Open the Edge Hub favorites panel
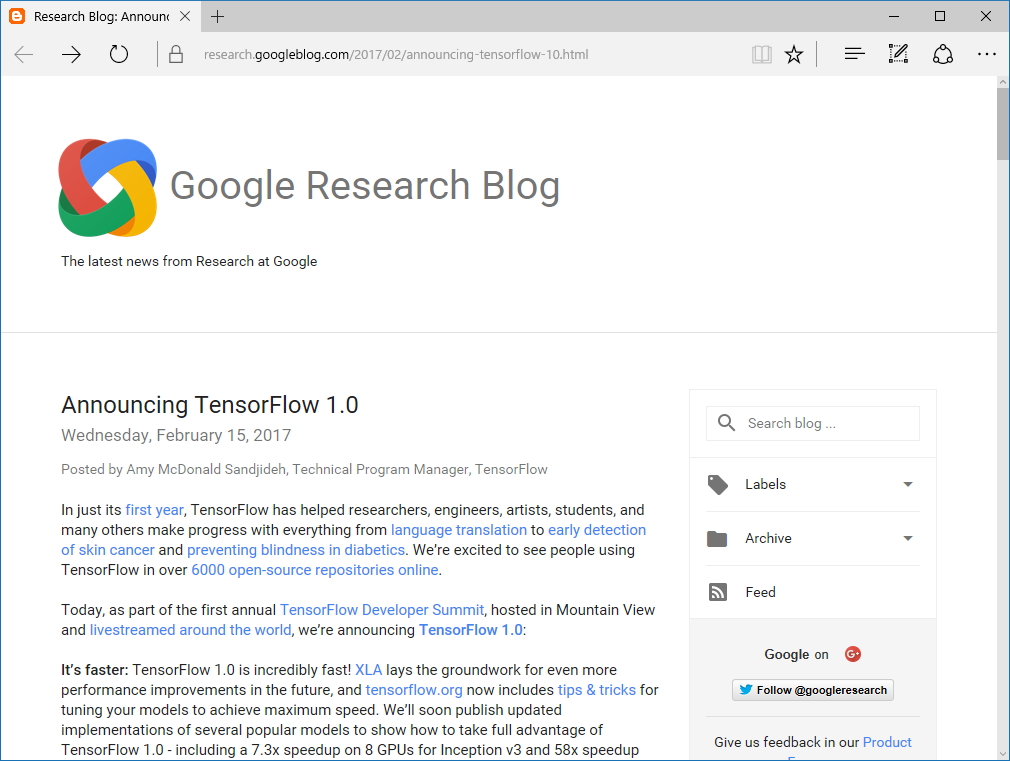The height and width of the screenshot is (761, 1010). click(854, 54)
